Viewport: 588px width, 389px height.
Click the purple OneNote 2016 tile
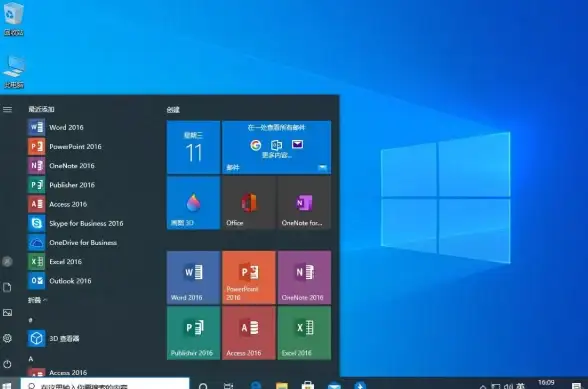[304, 277]
